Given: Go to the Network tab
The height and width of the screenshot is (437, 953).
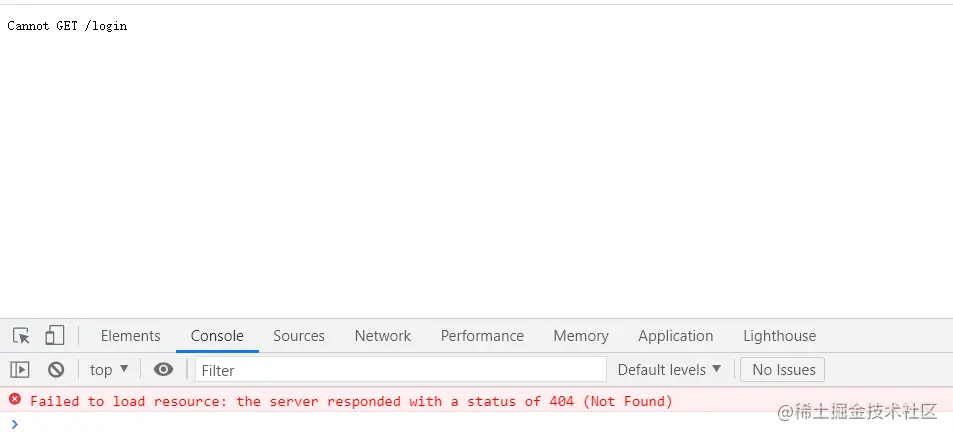Looking at the screenshot, I should [383, 335].
